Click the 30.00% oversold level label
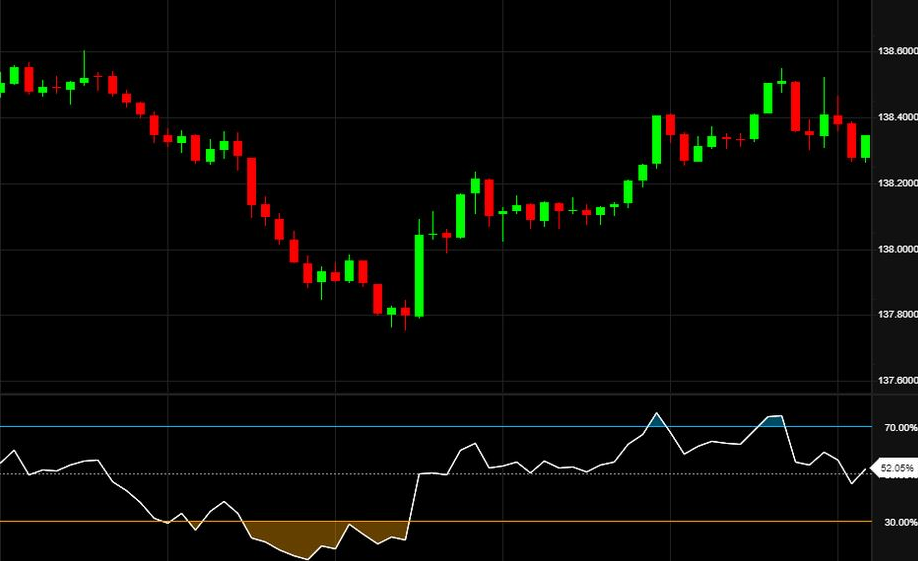The image size is (918, 561). 900,522
